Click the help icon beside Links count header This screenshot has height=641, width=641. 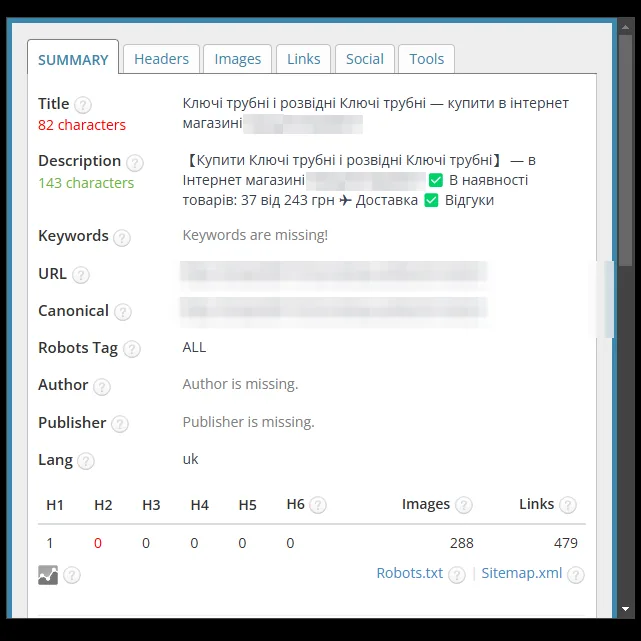(x=568, y=505)
